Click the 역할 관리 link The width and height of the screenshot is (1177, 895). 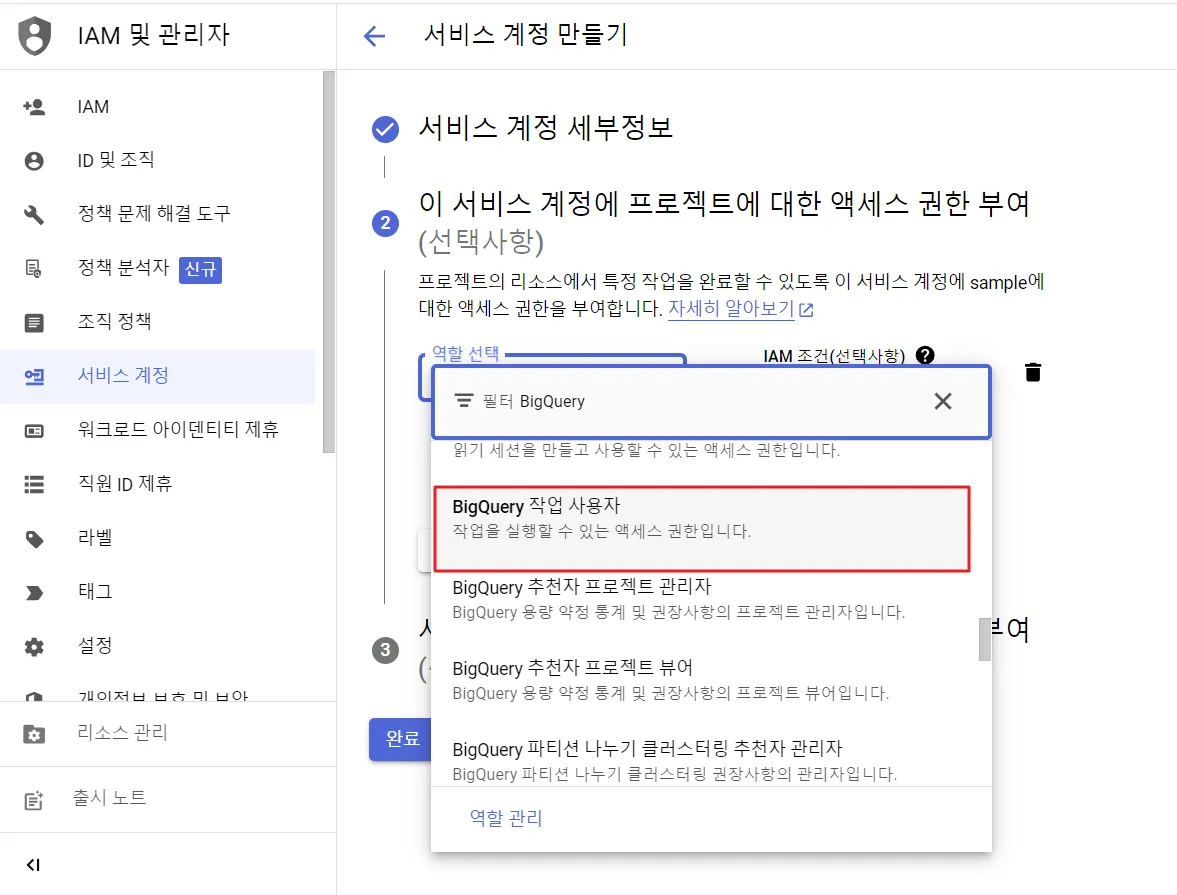[506, 818]
